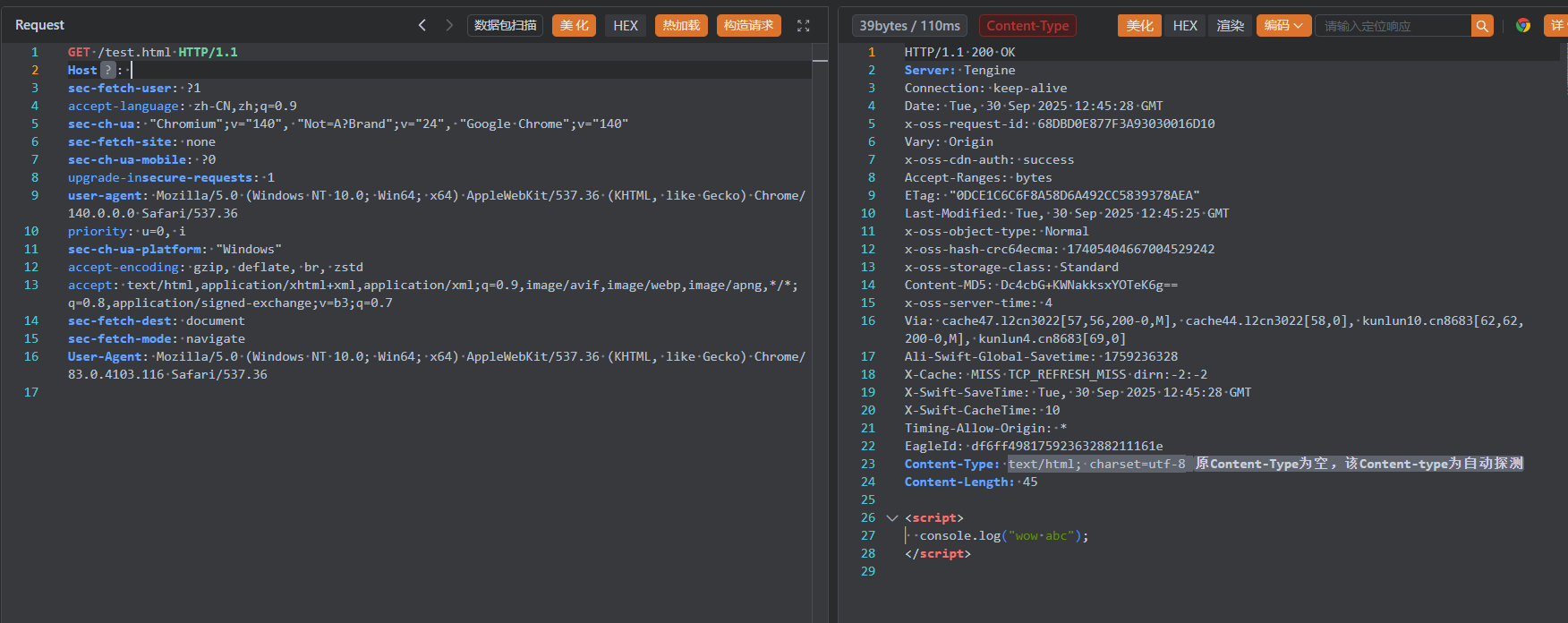1568x623 pixels.
Task: Open response in Chrome browser icon
Action: pos(1522,26)
